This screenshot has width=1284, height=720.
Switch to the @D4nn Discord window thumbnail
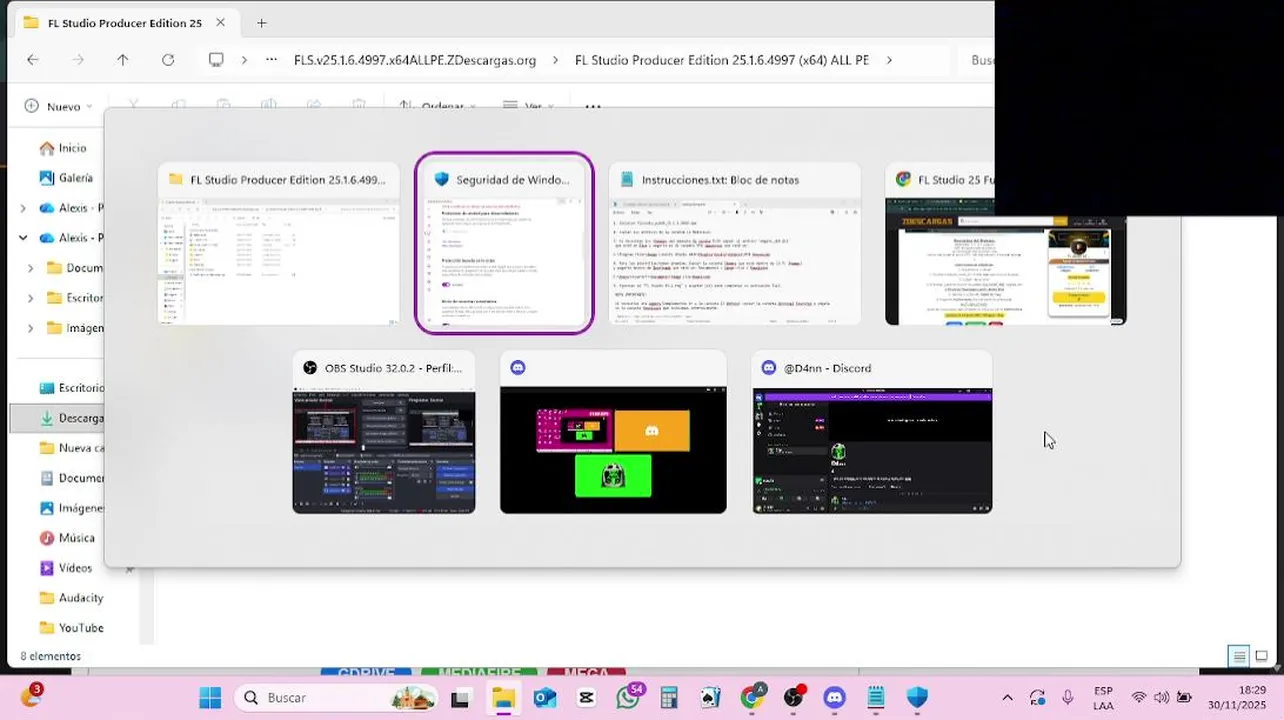872,431
